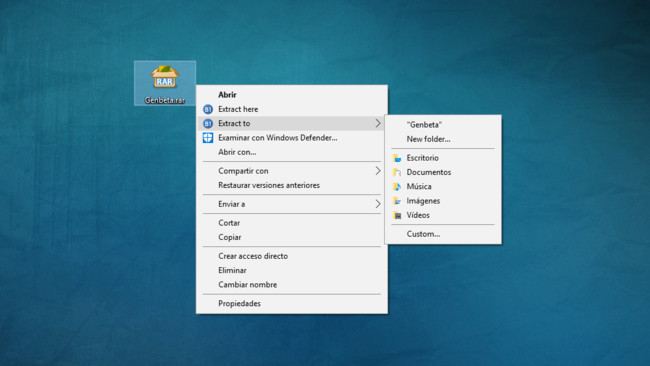Expand the Enviar a submenu arrow
This screenshot has width=650, height=366.
[x=378, y=204]
